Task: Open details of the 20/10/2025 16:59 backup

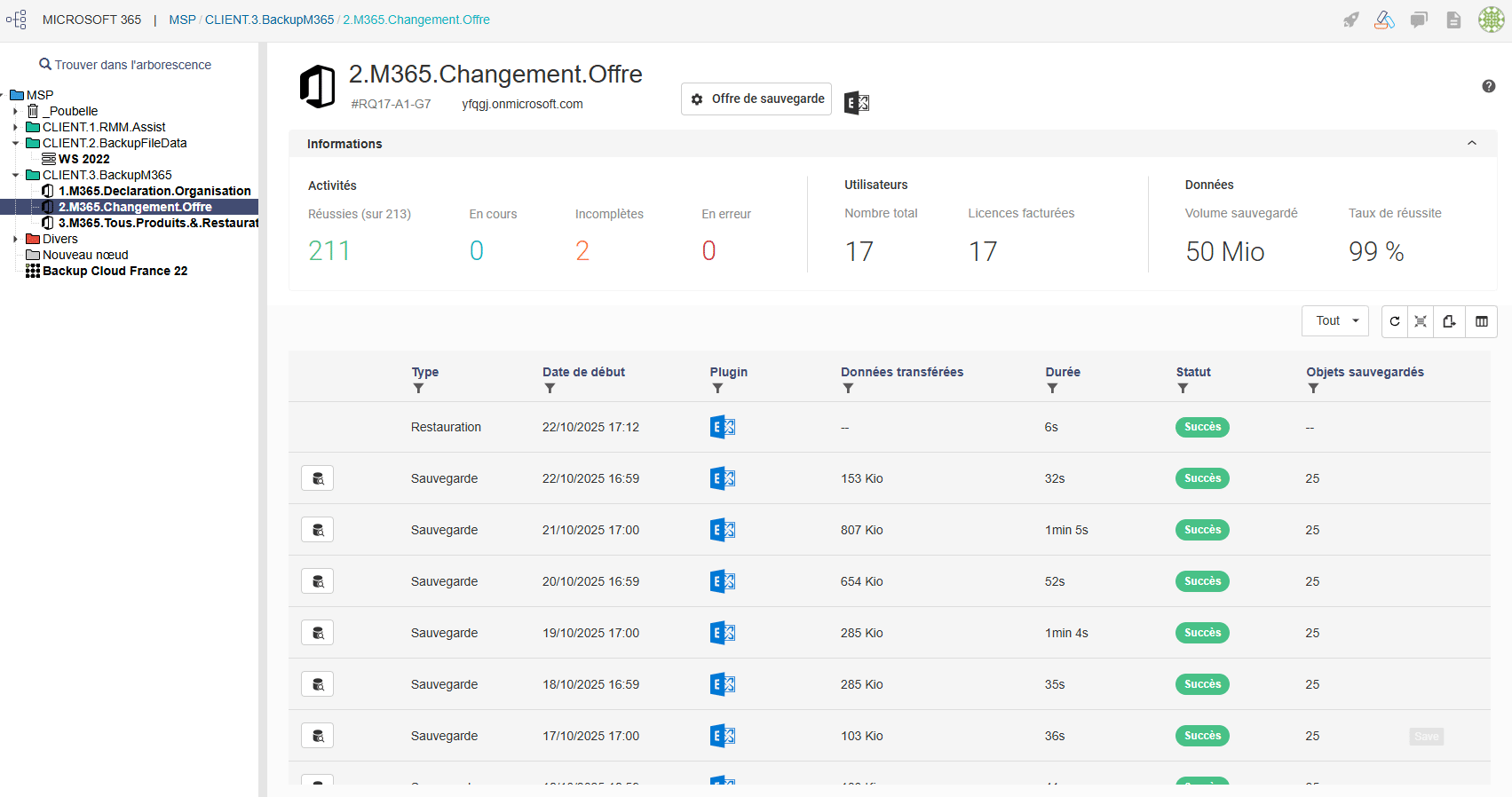Action: [x=318, y=581]
